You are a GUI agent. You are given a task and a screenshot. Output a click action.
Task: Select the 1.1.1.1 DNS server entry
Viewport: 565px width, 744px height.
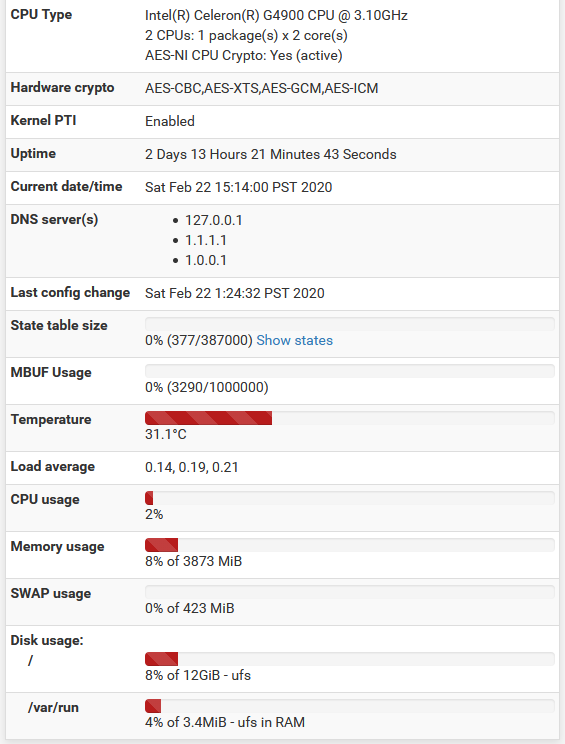206,240
